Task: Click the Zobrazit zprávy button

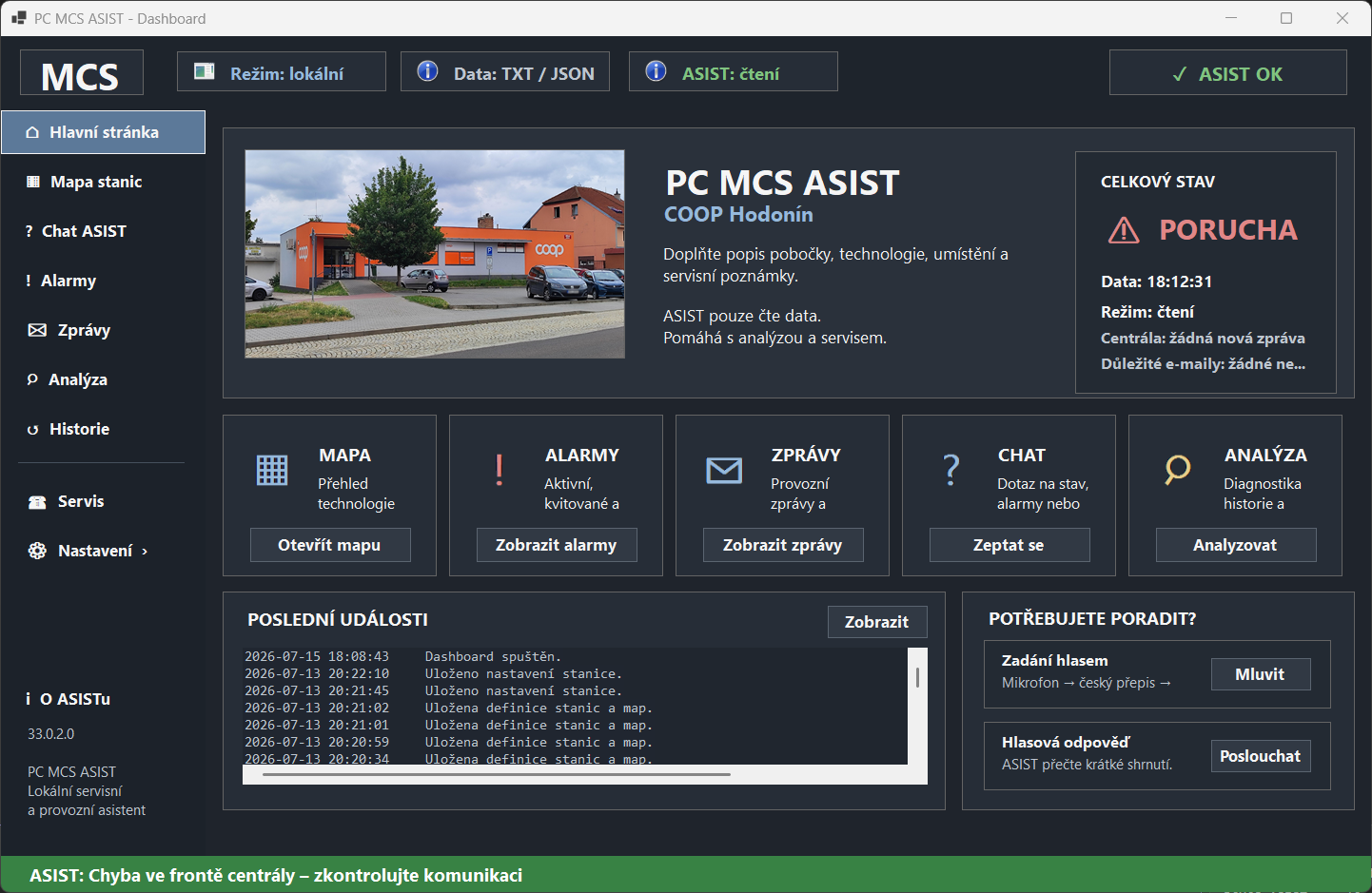Action: [783, 545]
